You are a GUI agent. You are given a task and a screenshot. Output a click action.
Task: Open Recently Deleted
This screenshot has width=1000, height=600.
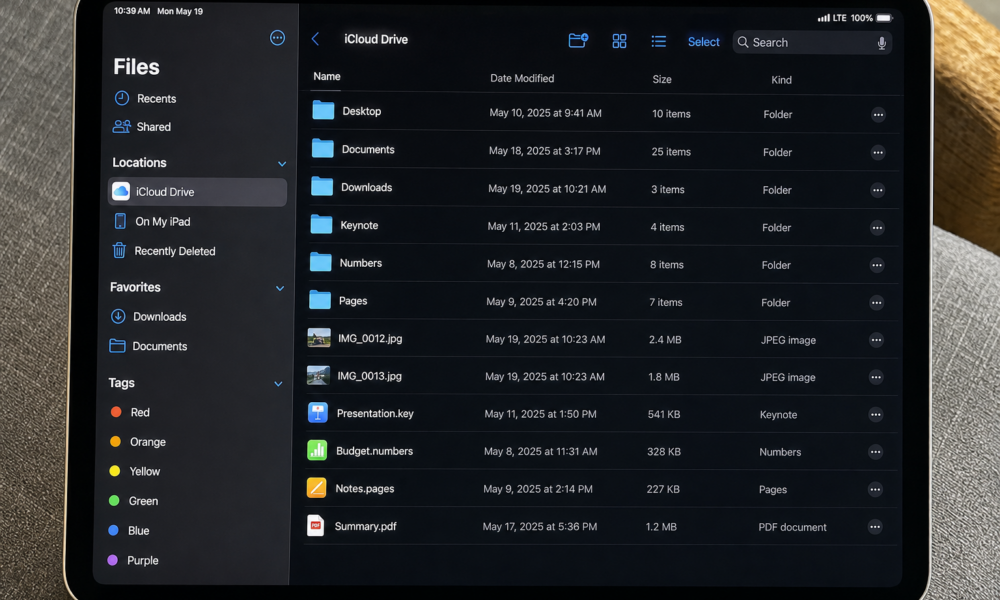click(x=164, y=251)
